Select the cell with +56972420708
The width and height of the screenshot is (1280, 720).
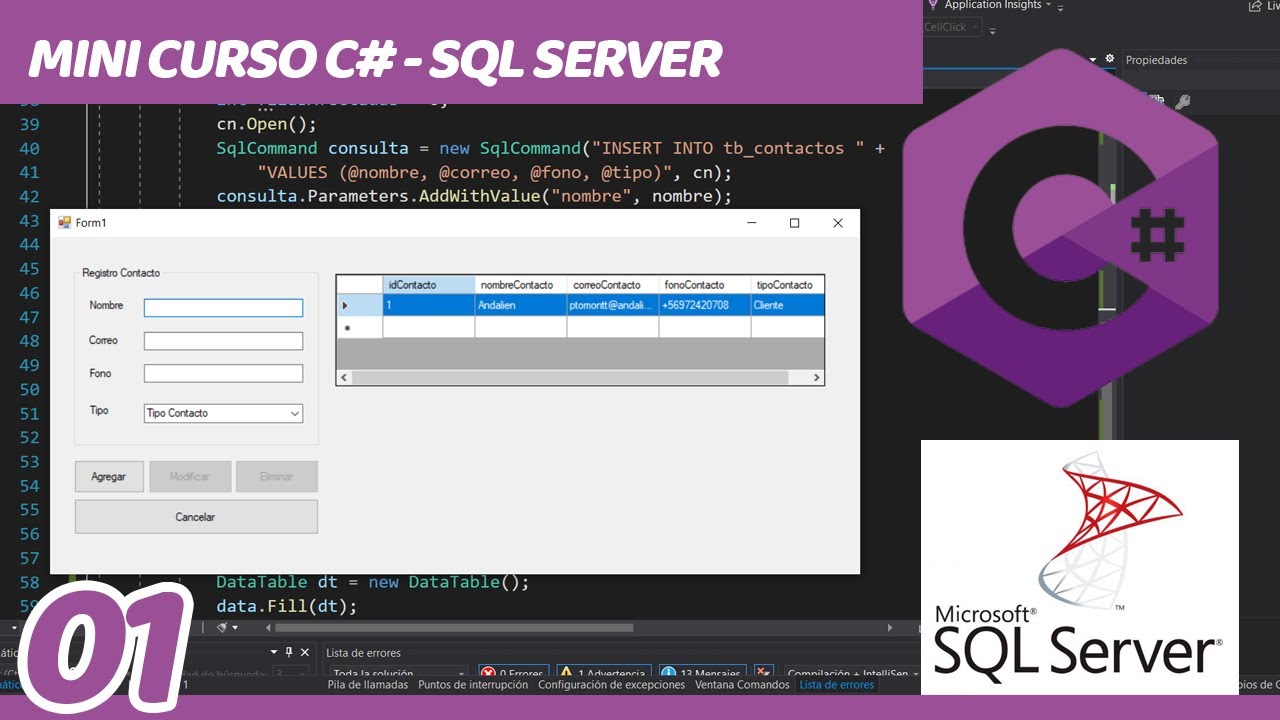(x=705, y=305)
